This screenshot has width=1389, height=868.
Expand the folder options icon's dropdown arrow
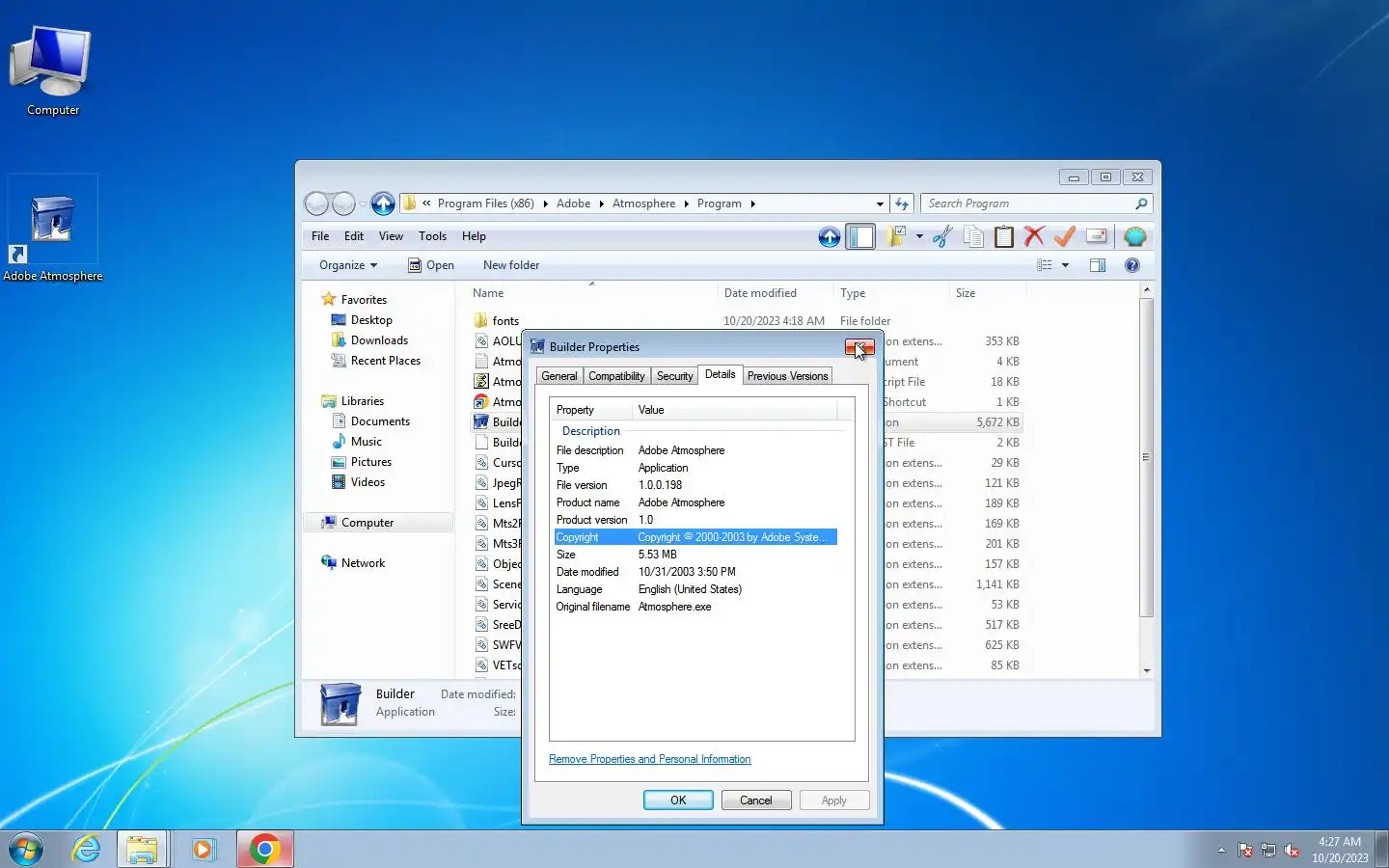pos(919,236)
